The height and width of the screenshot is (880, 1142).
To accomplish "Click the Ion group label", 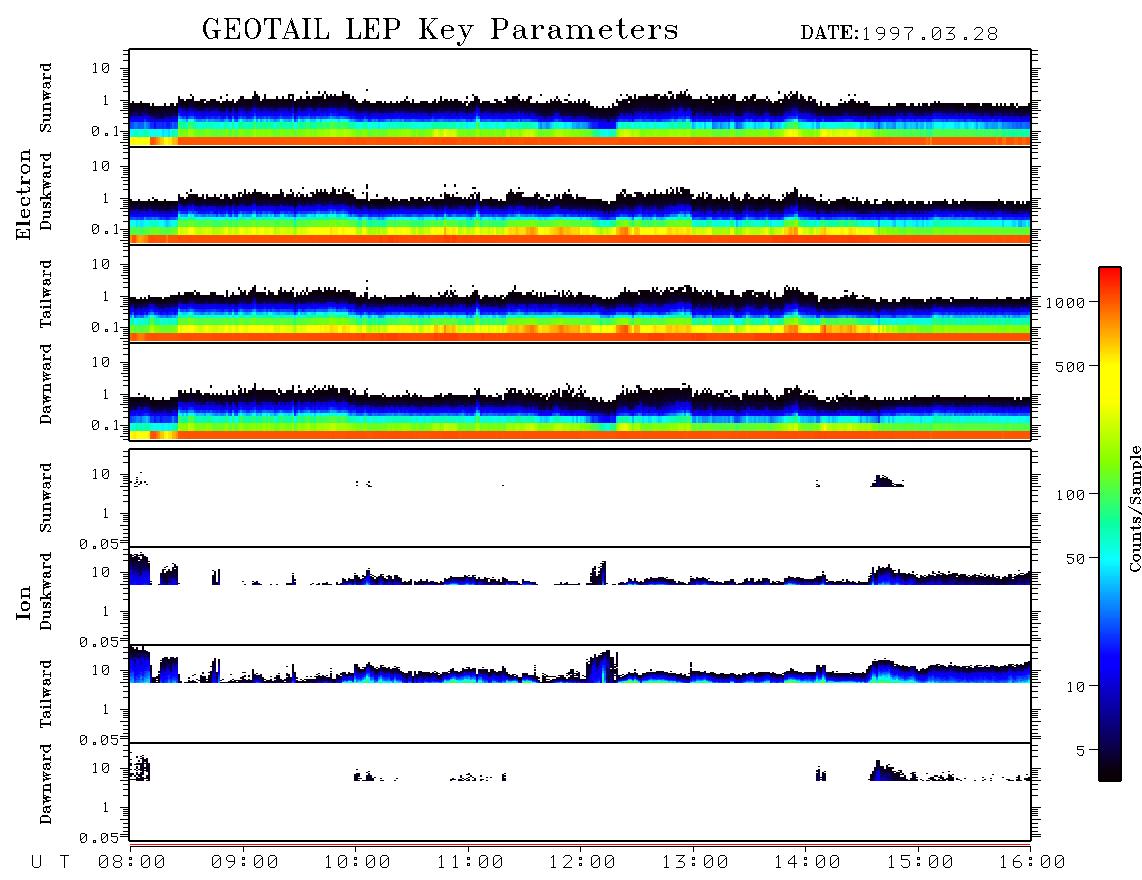I will [x=23, y=602].
